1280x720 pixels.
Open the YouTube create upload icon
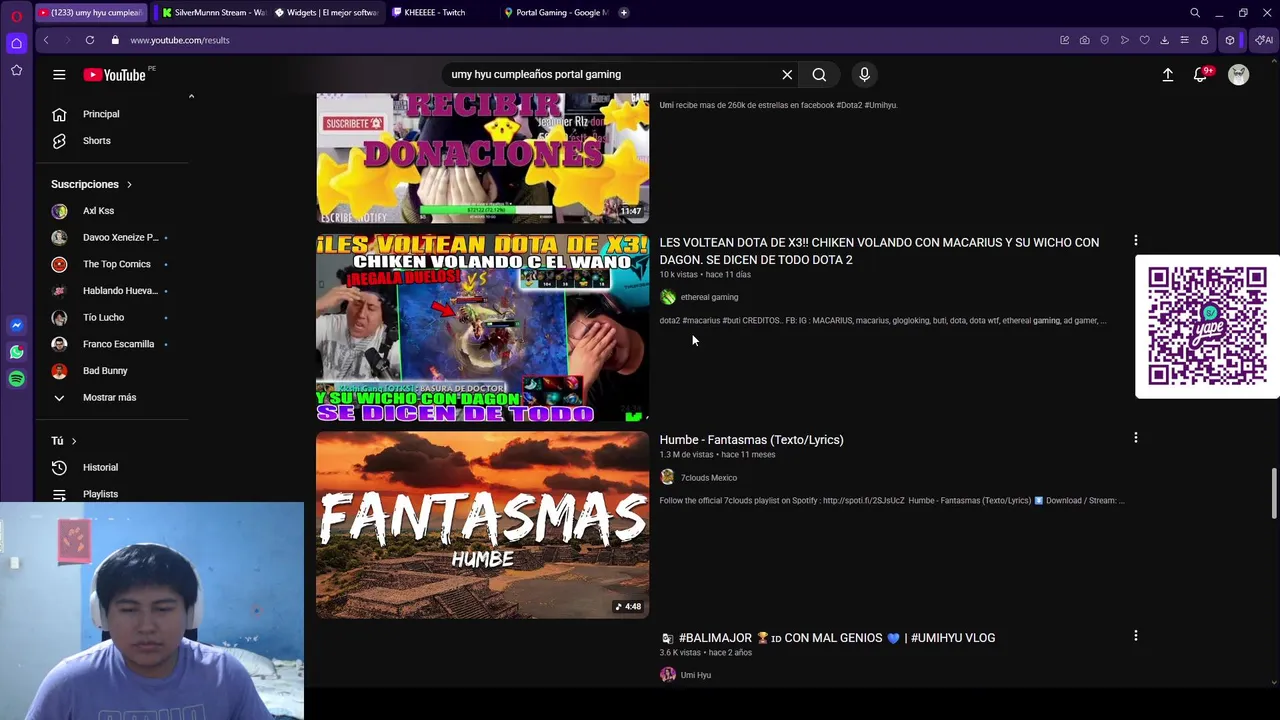[1167, 74]
